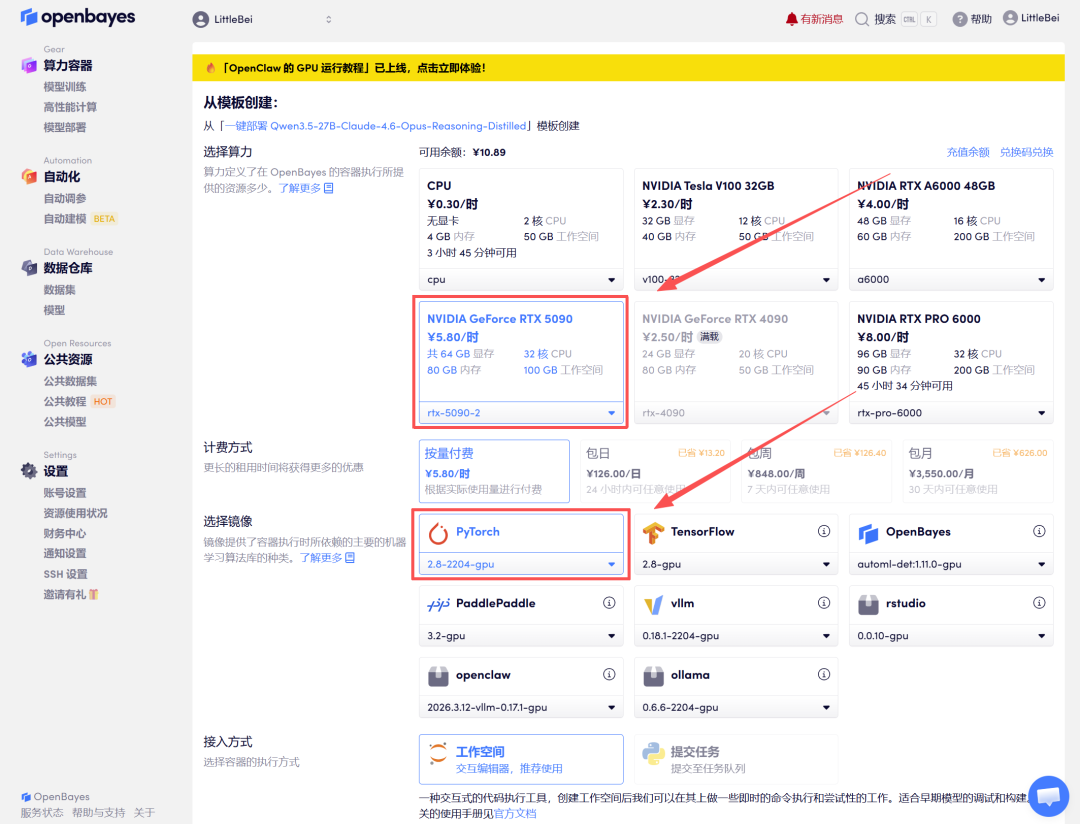Click the 算力容器 Gear sidebar icon
Viewport: 1080px width, 824px height.
click(x=29, y=65)
